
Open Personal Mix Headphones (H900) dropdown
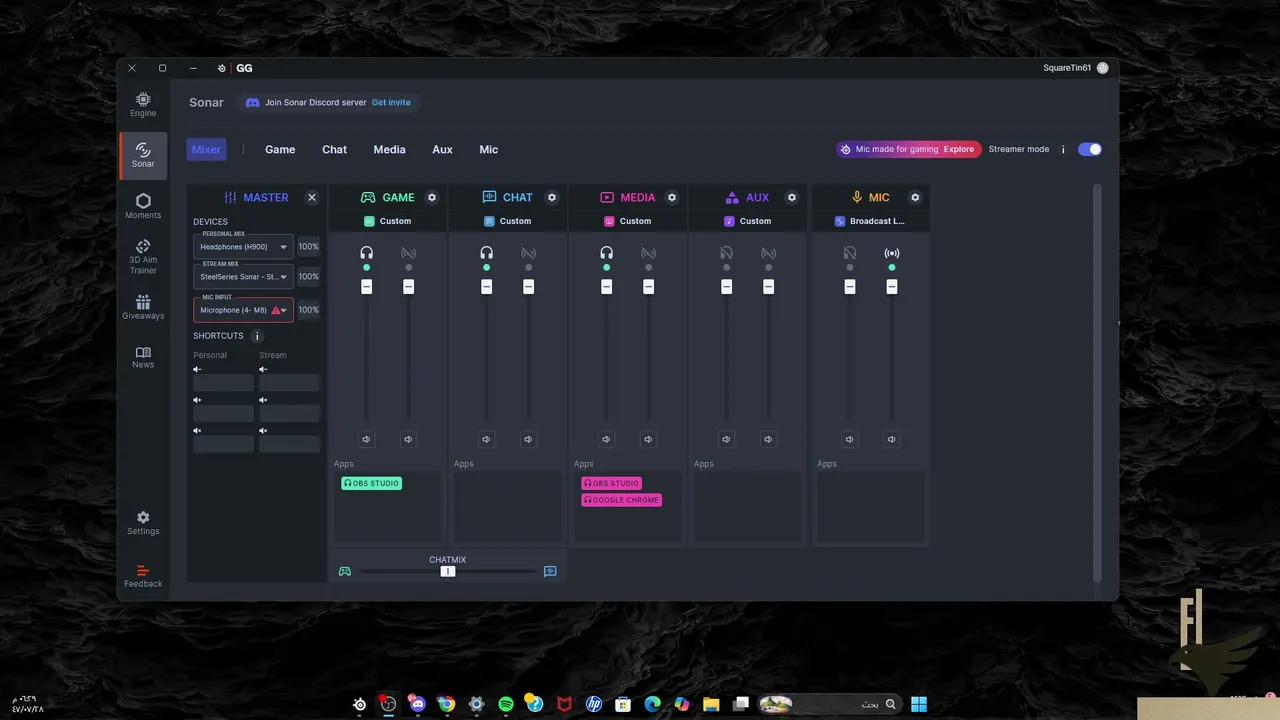point(243,247)
